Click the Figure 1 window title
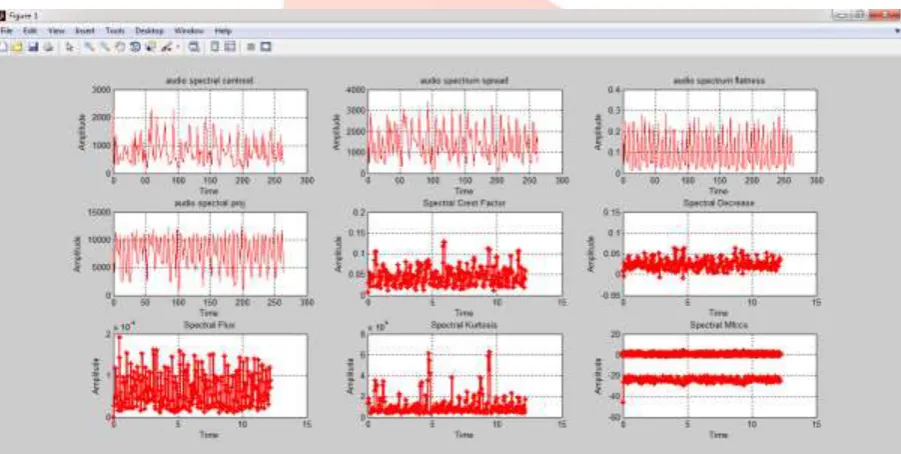The image size is (901, 454). click(25, 15)
